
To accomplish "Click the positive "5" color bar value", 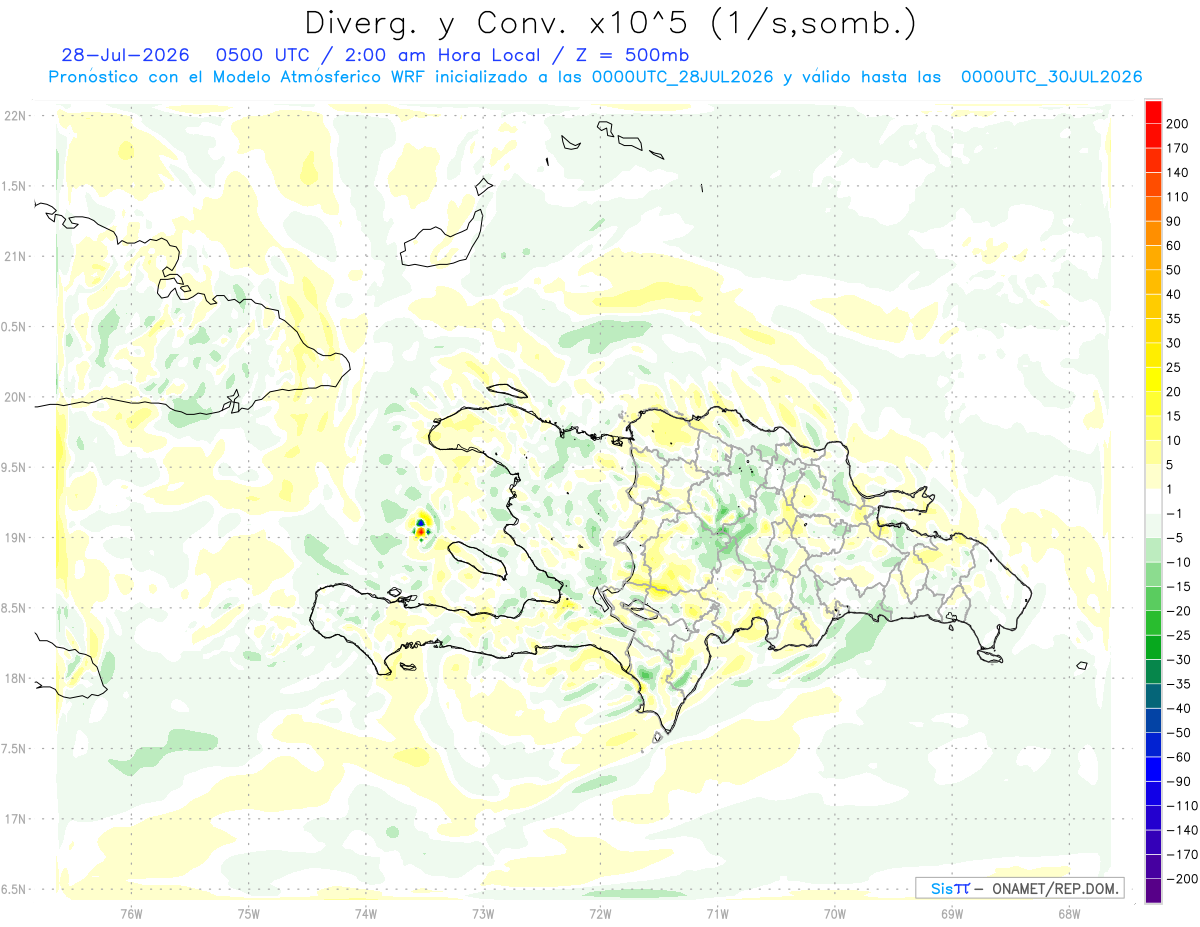I will pyautogui.click(x=1171, y=465).
